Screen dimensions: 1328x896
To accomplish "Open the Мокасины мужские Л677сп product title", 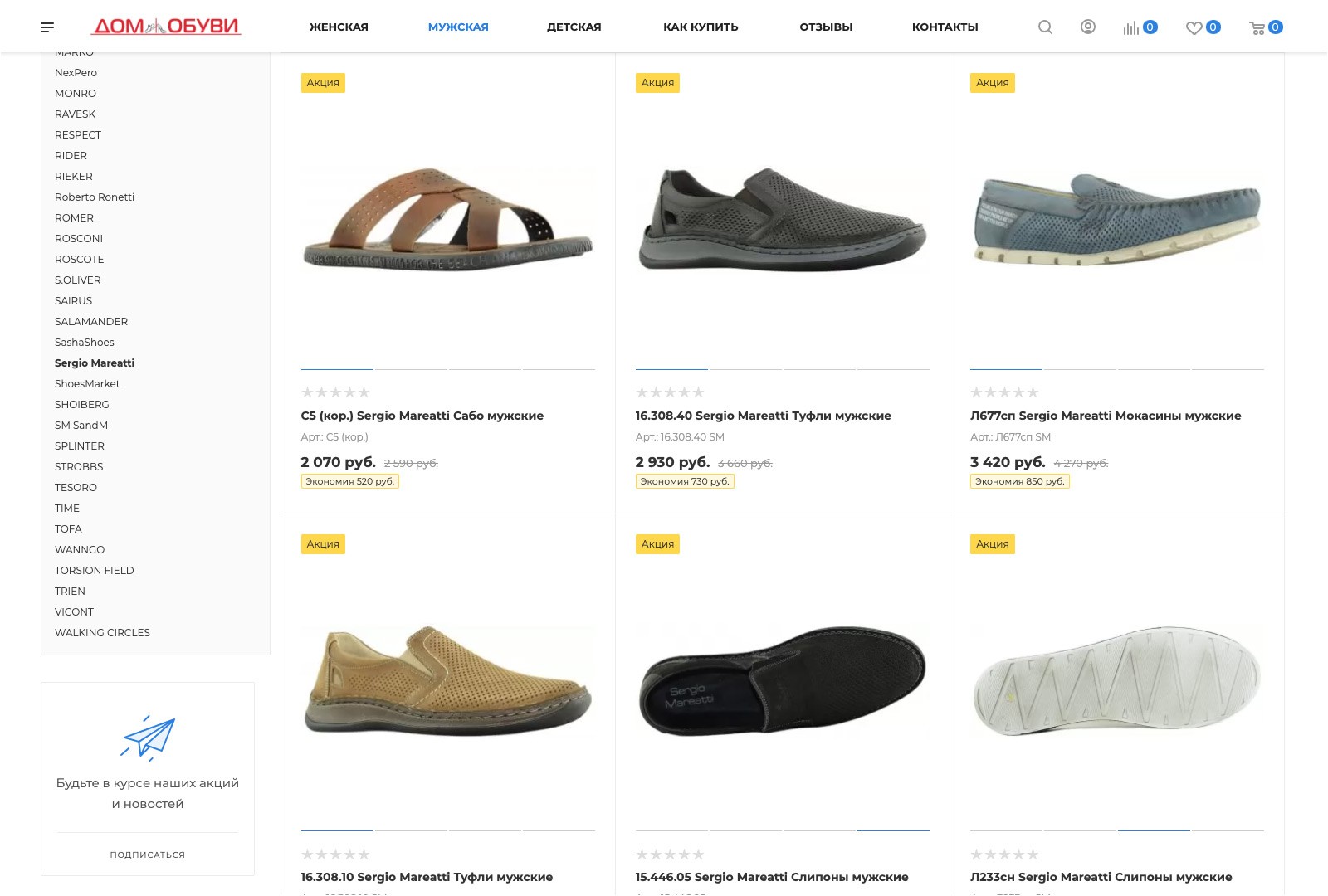I will [1106, 416].
